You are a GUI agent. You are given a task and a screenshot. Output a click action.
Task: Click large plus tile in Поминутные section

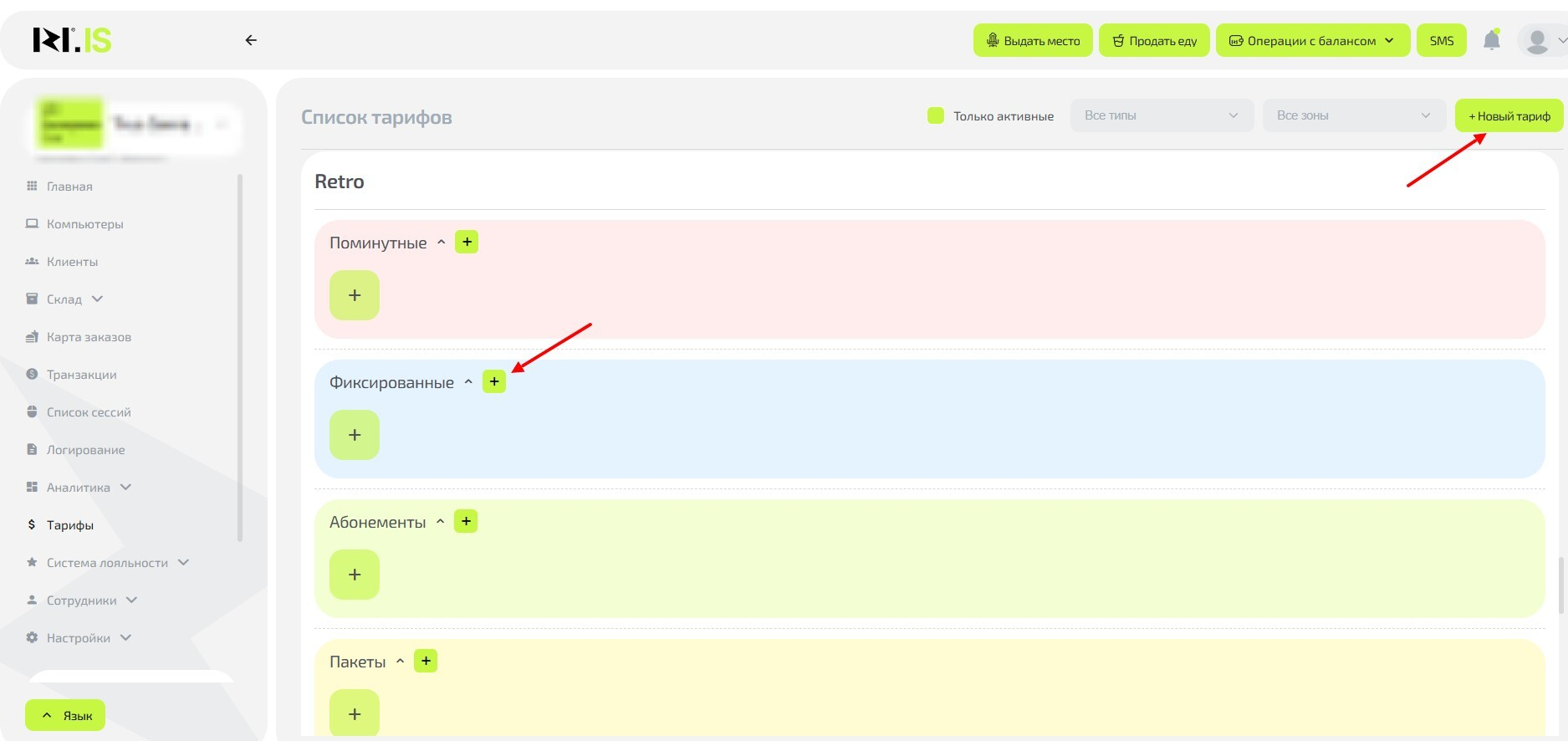coord(355,295)
